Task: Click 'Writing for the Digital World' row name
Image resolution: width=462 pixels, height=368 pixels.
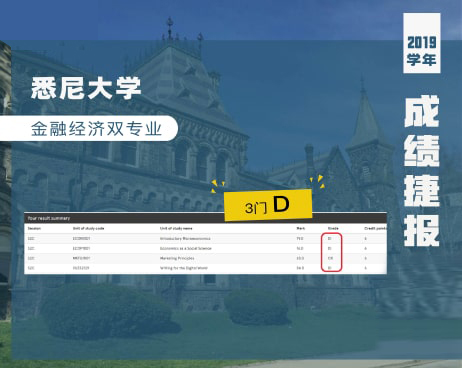Action: (x=184, y=268)
